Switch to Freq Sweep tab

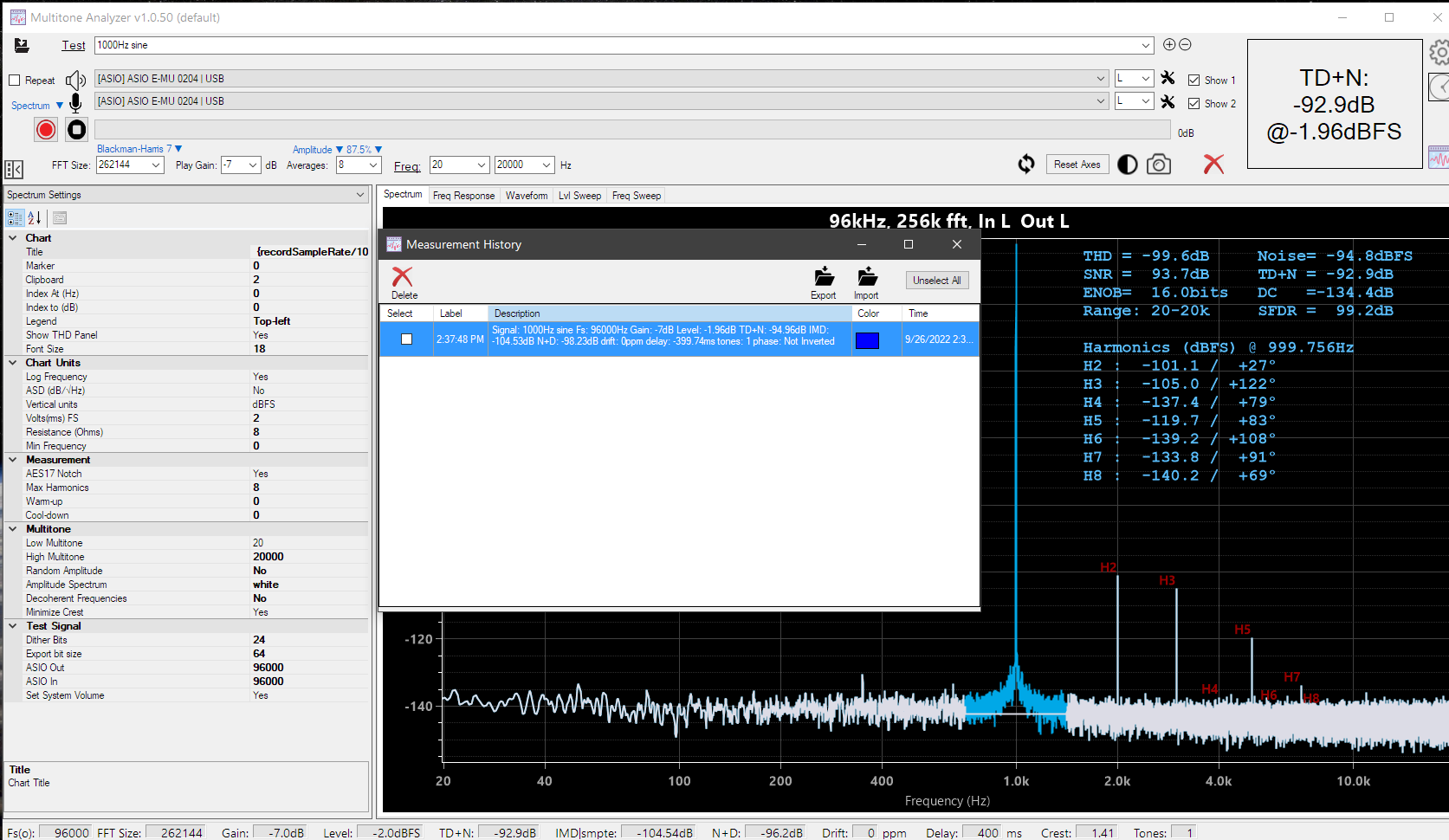point(637,196)
